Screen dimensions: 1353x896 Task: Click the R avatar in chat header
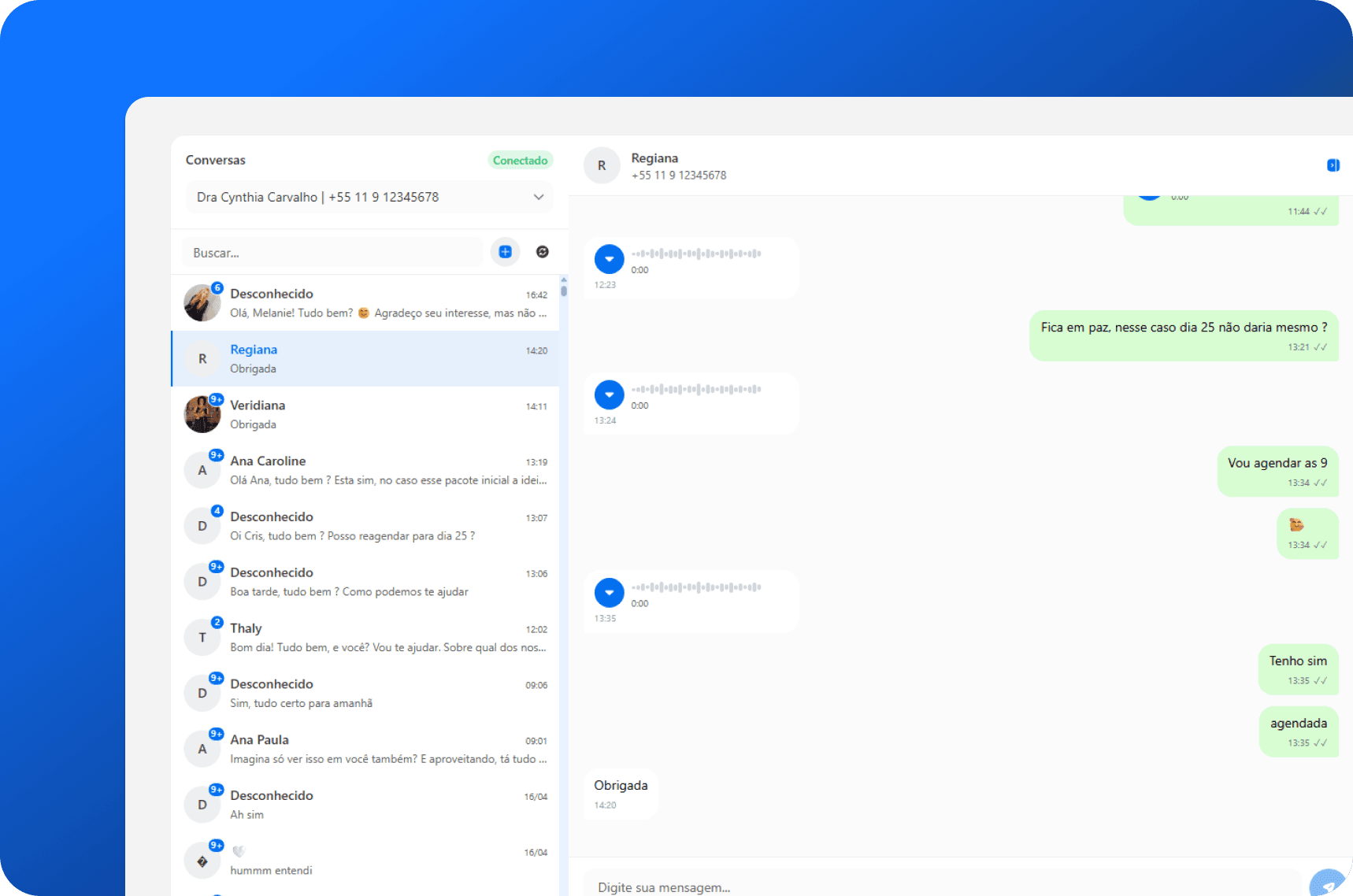pyautogui.click(x=602, y=166)
